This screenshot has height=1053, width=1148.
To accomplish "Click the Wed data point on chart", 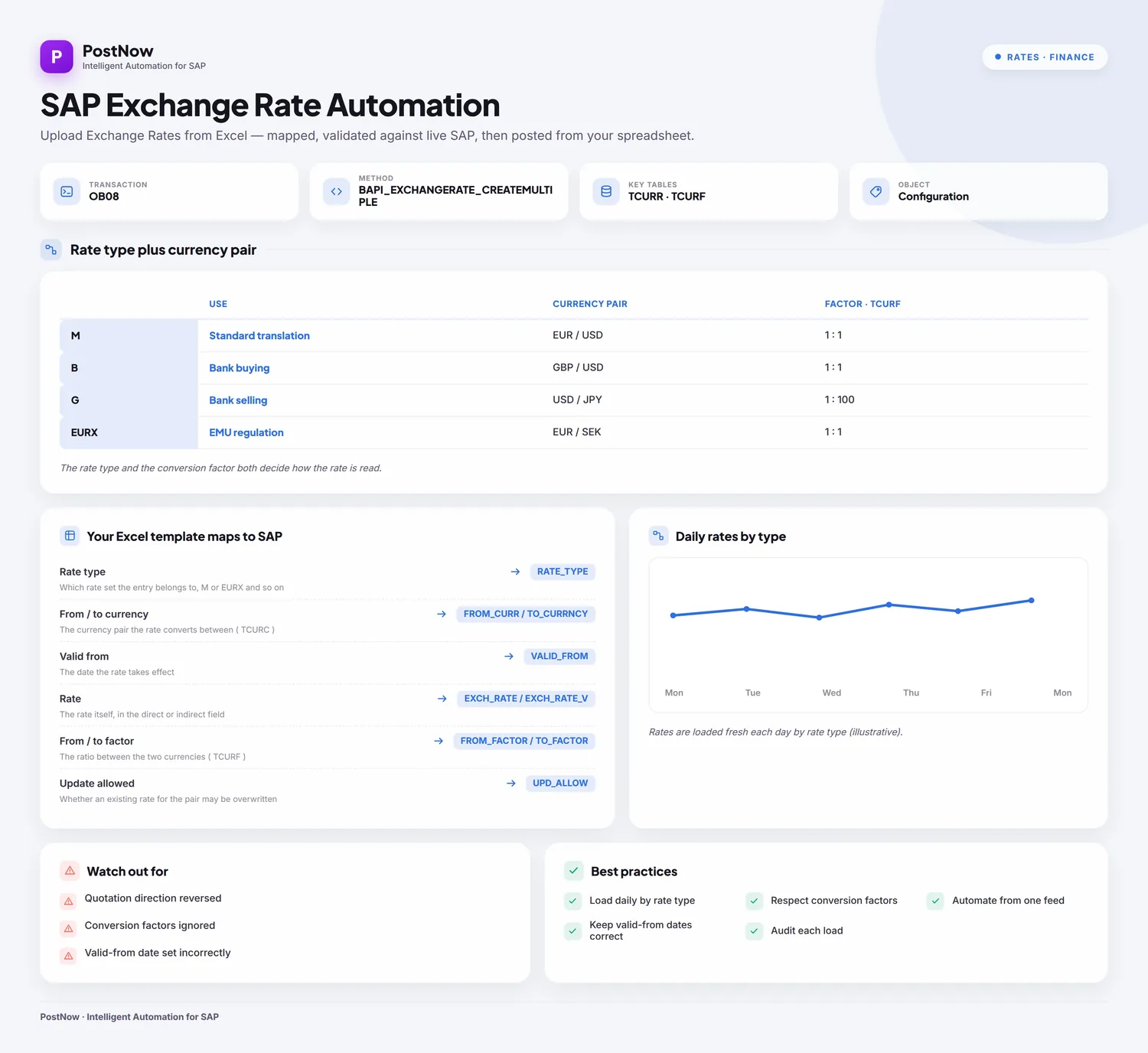I will click(x=819, y=618).
